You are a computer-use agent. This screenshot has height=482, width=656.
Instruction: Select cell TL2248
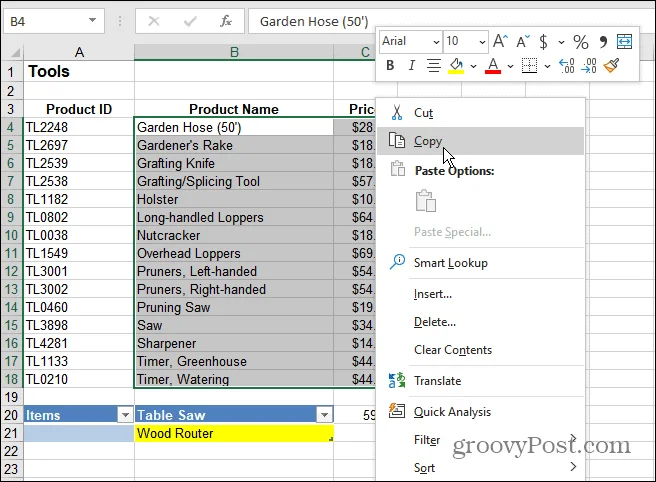[79, 127]
